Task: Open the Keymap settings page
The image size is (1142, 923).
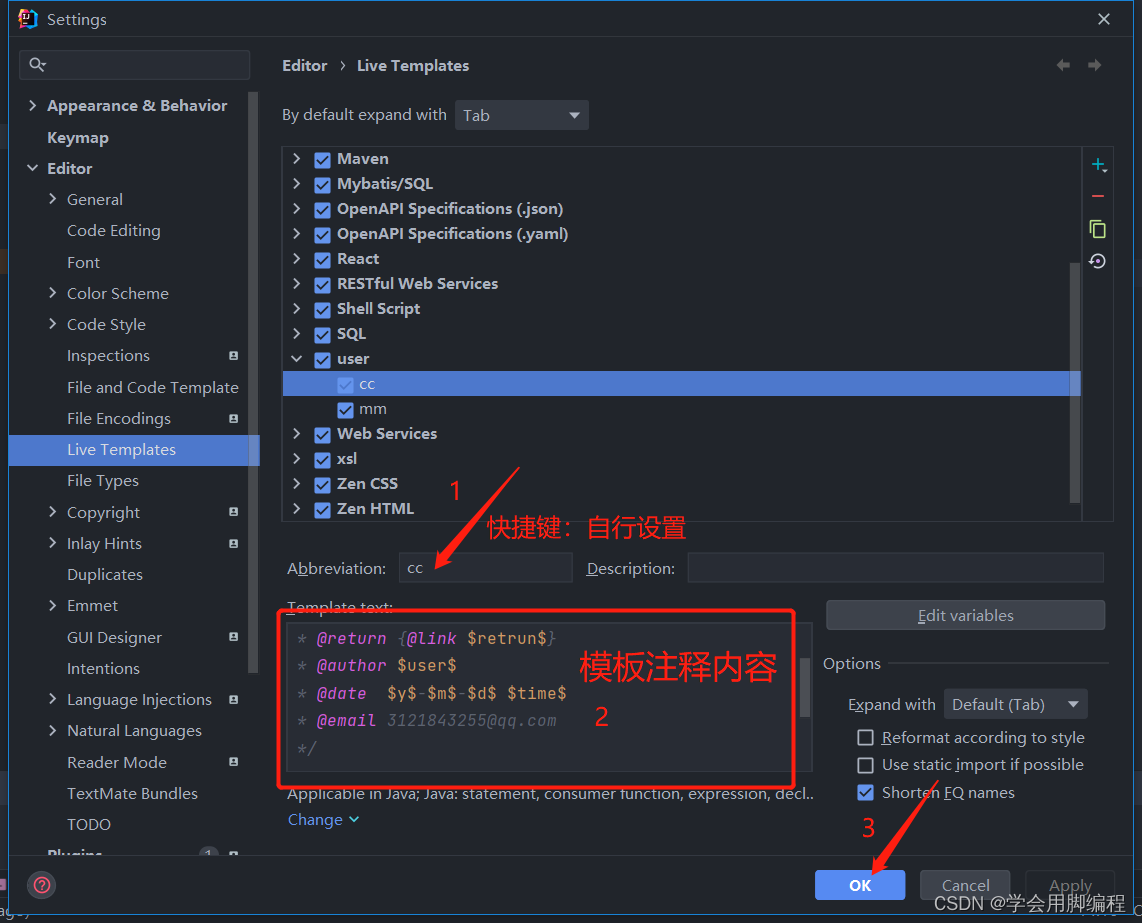Action: coord(78,138)
